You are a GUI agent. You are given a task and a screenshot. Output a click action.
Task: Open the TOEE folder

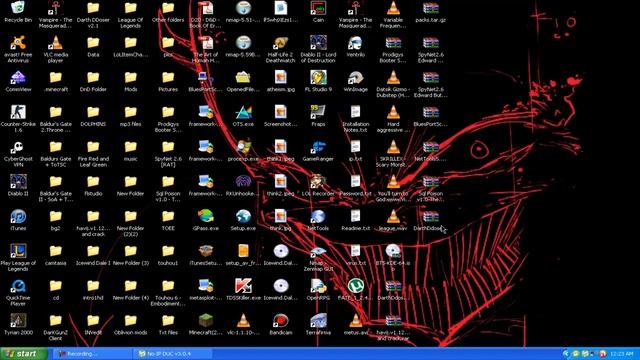click(x=168, y=216)
